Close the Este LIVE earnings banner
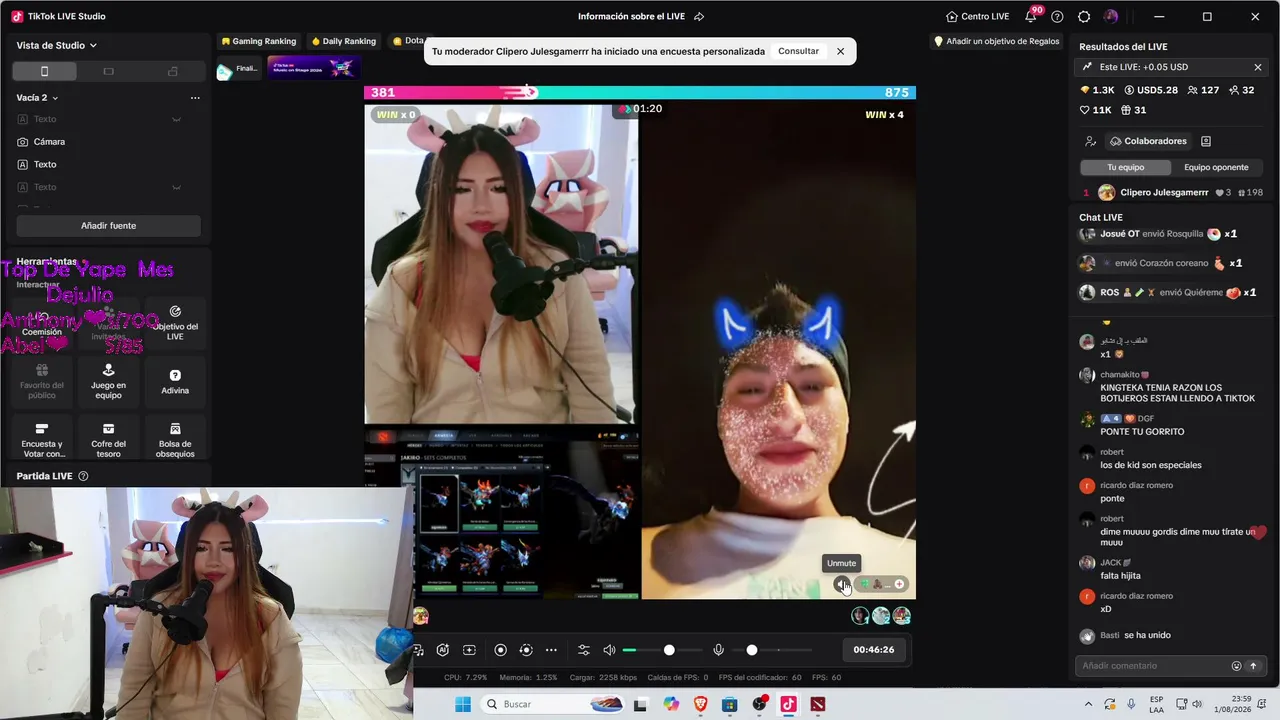Image resolution: width=1280 pixels, height=720 pixels. [1258, 67]
